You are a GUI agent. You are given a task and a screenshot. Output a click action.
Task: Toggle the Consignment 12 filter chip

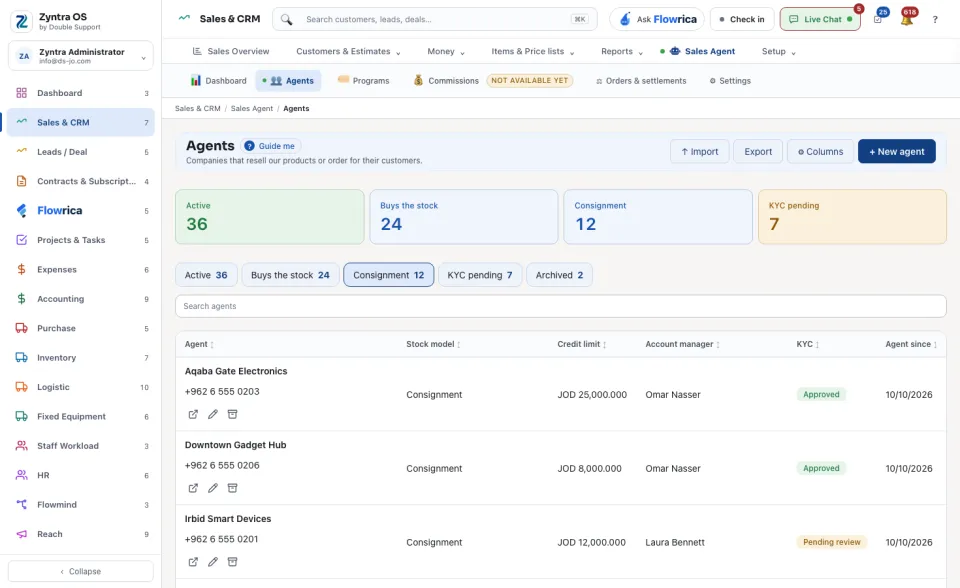389,275
